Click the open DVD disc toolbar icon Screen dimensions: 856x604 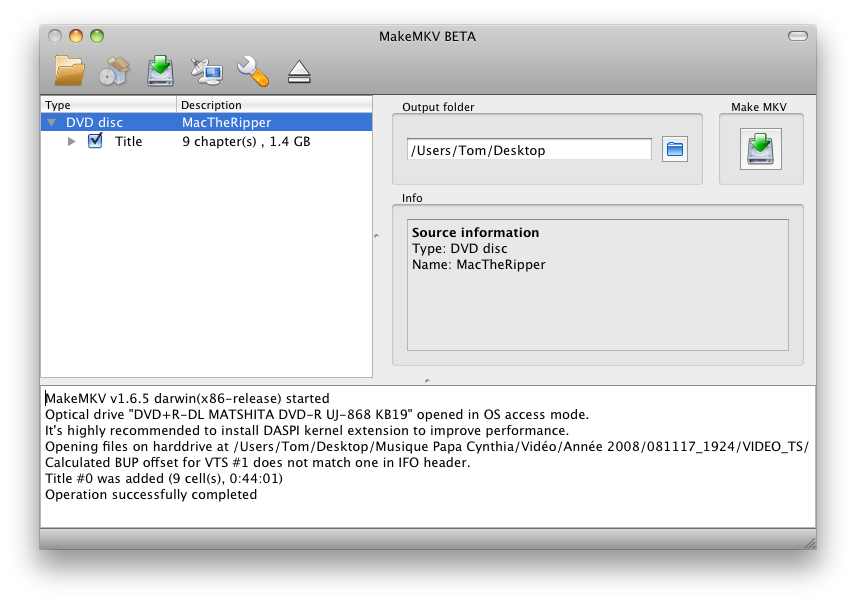114,71
